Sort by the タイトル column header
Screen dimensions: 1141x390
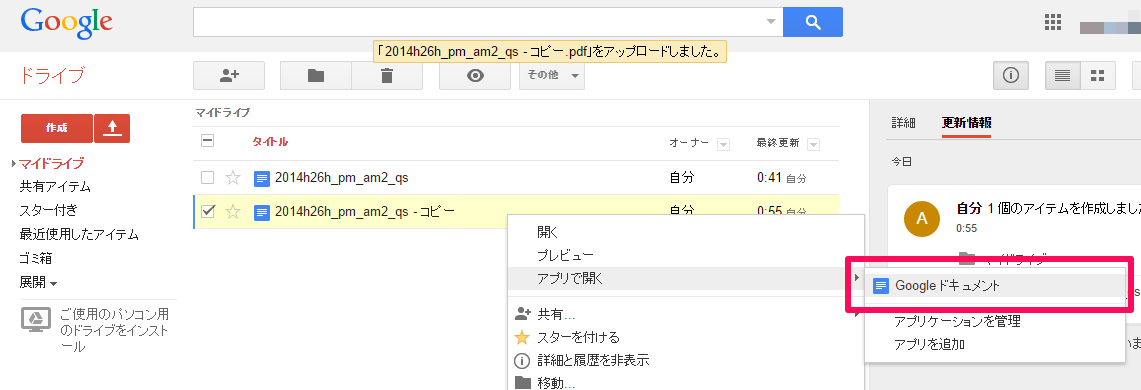[270, 142]
